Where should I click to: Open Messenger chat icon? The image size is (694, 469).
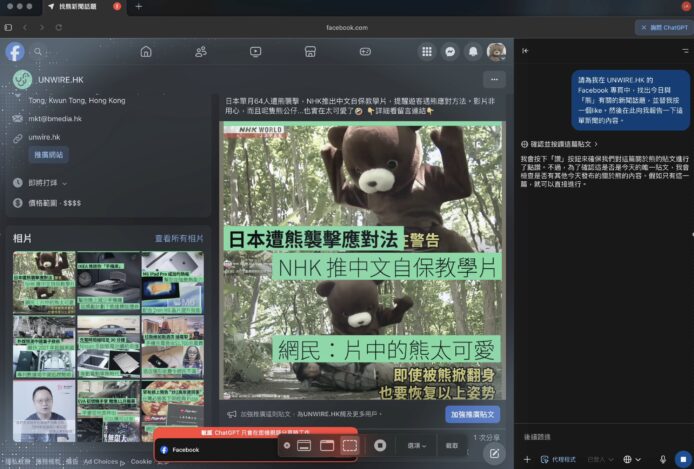(450, 51)
